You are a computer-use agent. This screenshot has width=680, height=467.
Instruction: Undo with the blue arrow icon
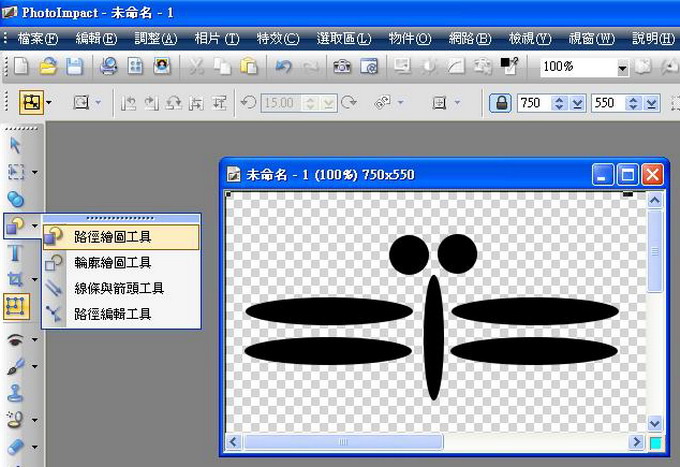(283, 66)
